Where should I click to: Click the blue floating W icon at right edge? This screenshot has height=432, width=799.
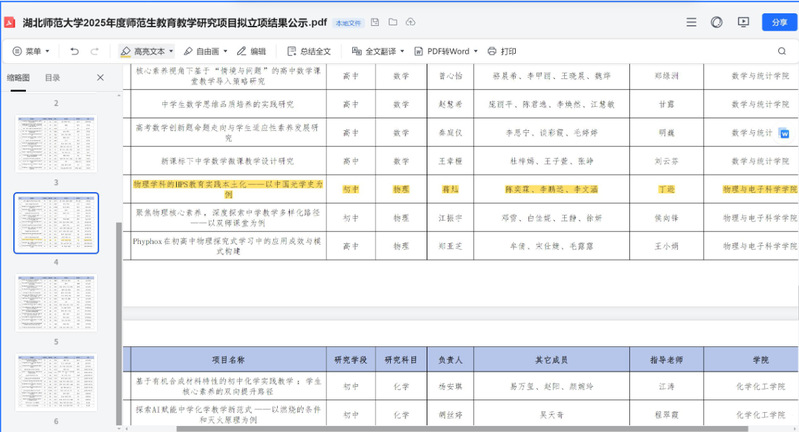[x=783, y=133]
